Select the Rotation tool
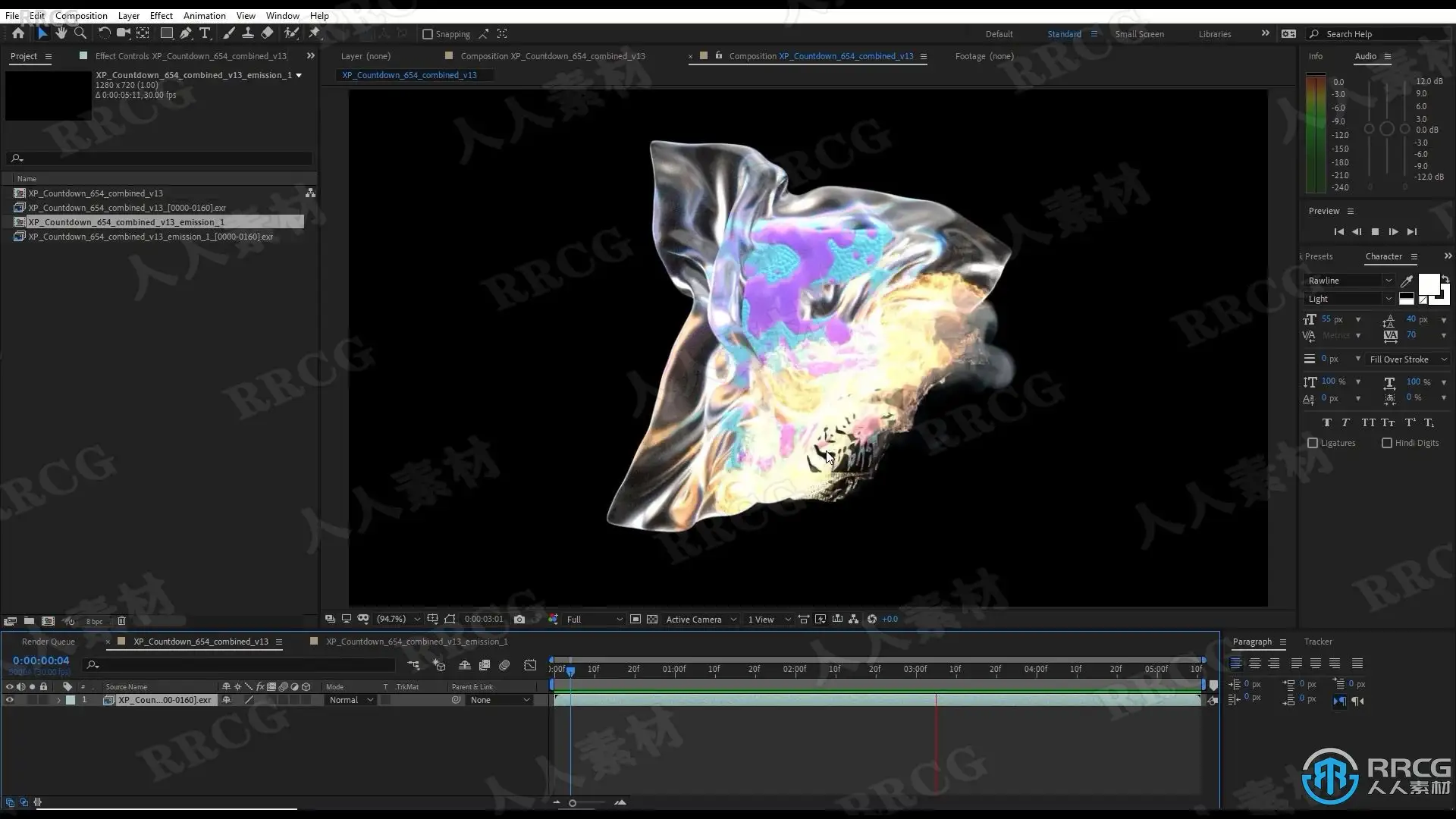1456x819 pixels. click(x=104, y=33)
